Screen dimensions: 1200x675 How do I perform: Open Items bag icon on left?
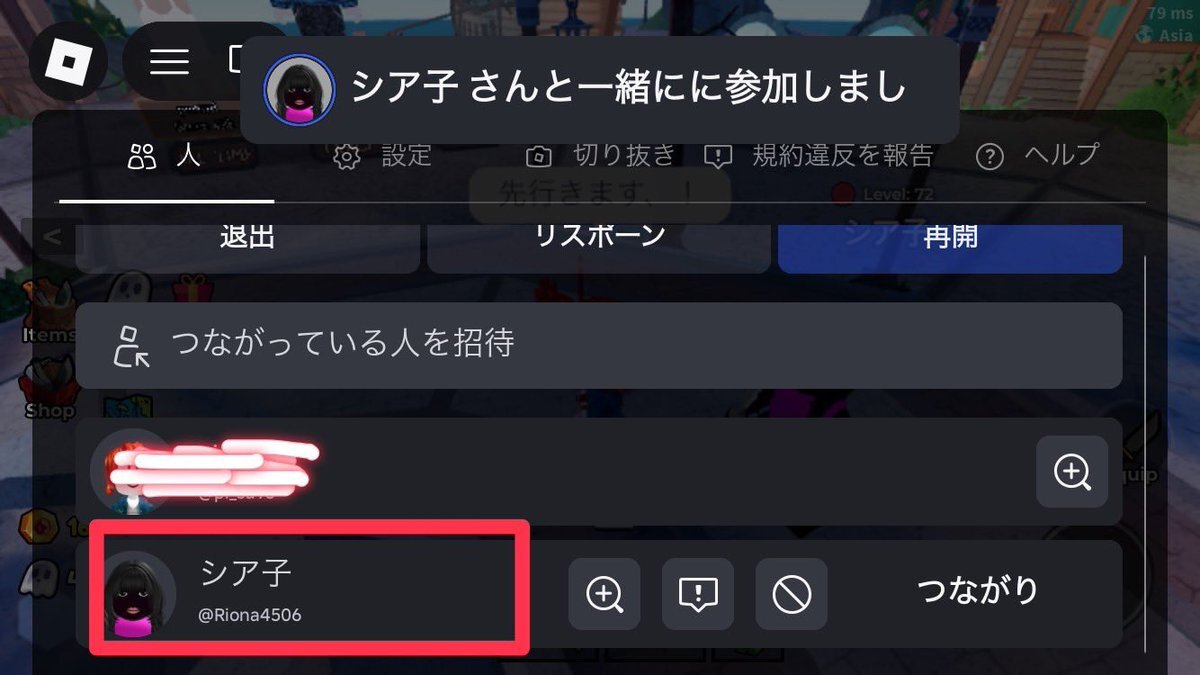50,312
